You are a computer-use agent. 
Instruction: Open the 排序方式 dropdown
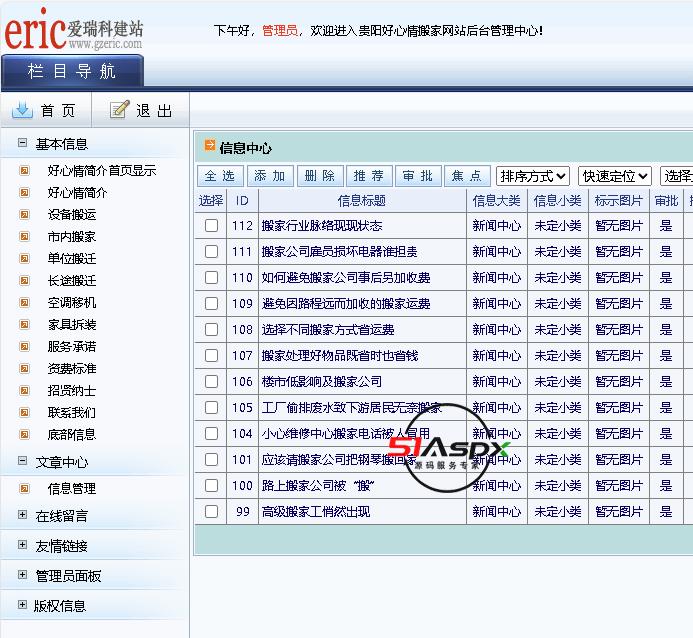[x=533, y=176]
